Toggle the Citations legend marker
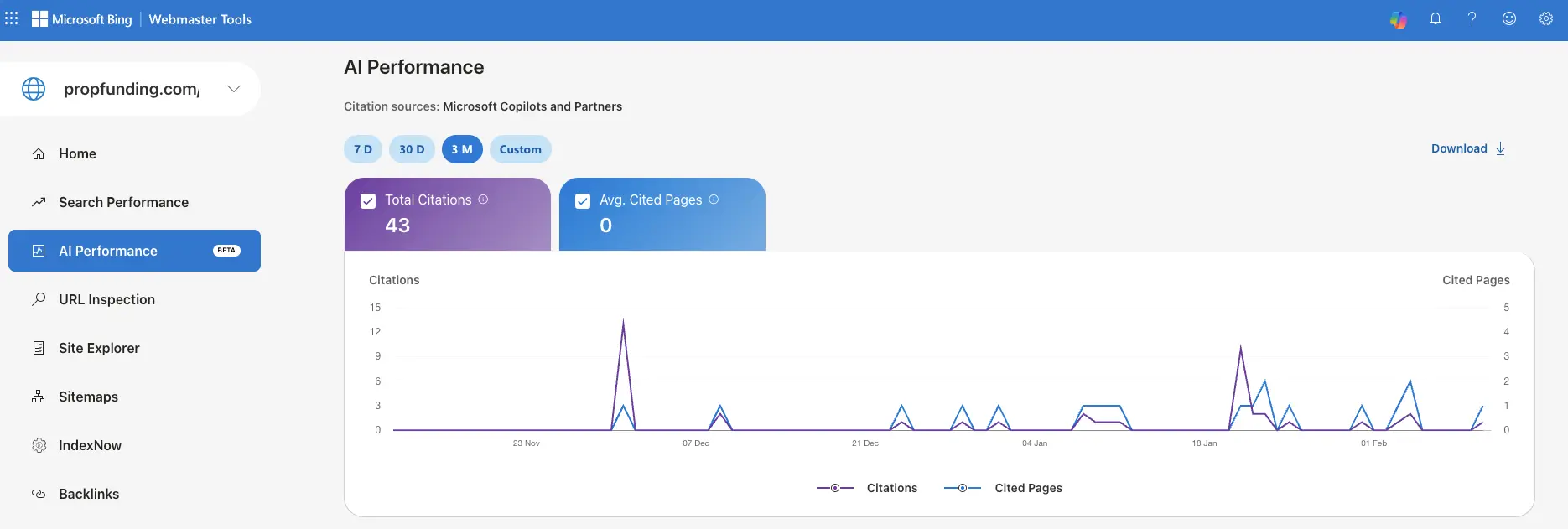The width and height of the screenshot is (1568, 529). [x=835, y=488]
